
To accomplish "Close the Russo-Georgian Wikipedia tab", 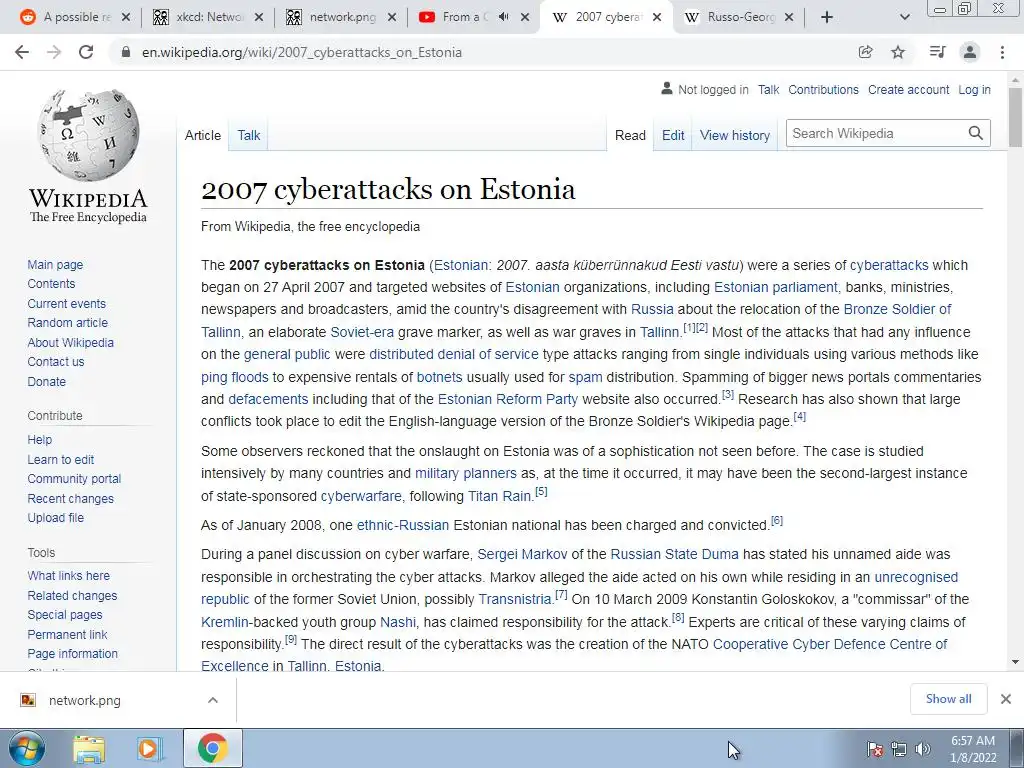I will coord(789,18).
